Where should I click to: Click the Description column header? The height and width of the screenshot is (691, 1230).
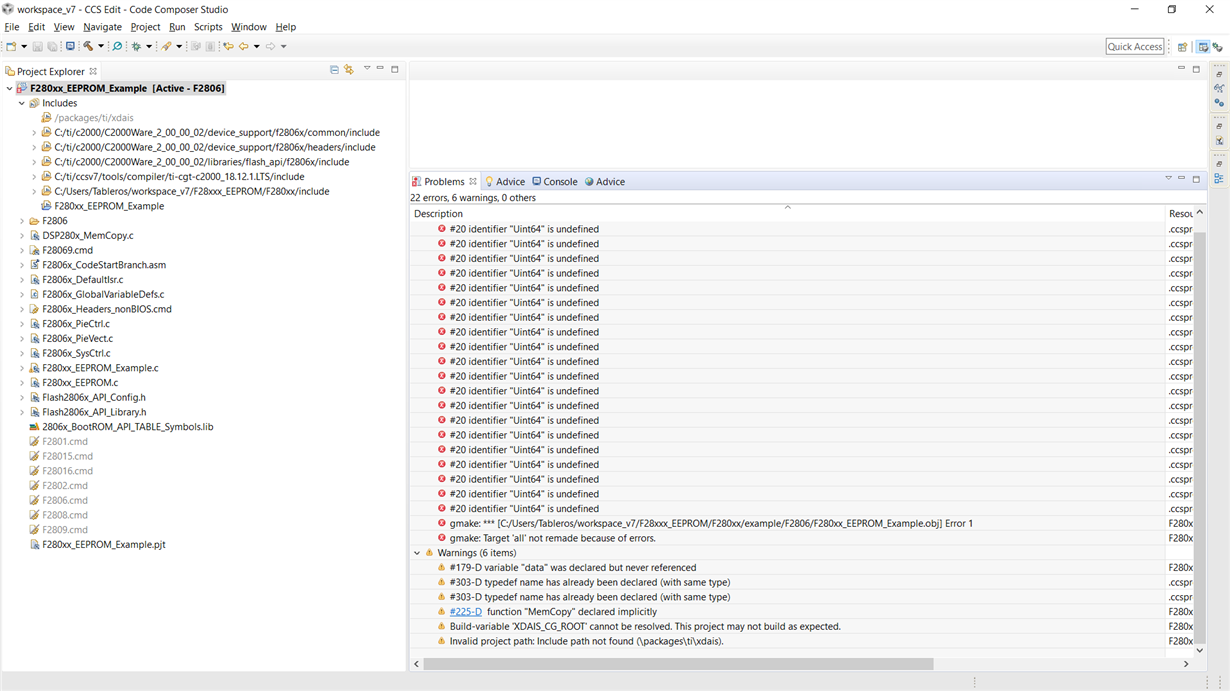[x=787, y=214]
